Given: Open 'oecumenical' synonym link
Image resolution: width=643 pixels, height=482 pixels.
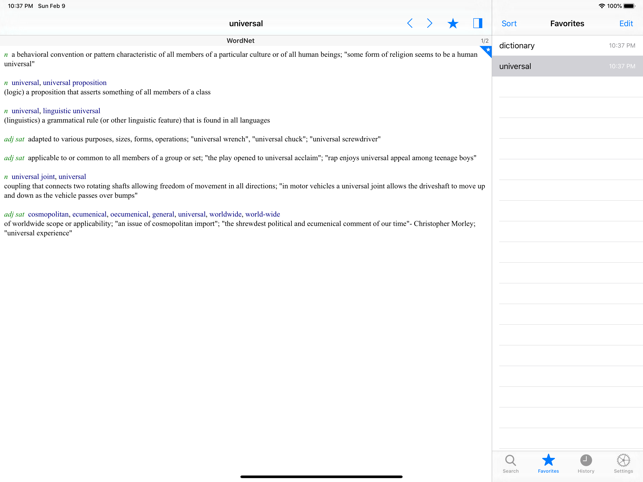Looking at the screenshot, I should [x=129, y=214].
